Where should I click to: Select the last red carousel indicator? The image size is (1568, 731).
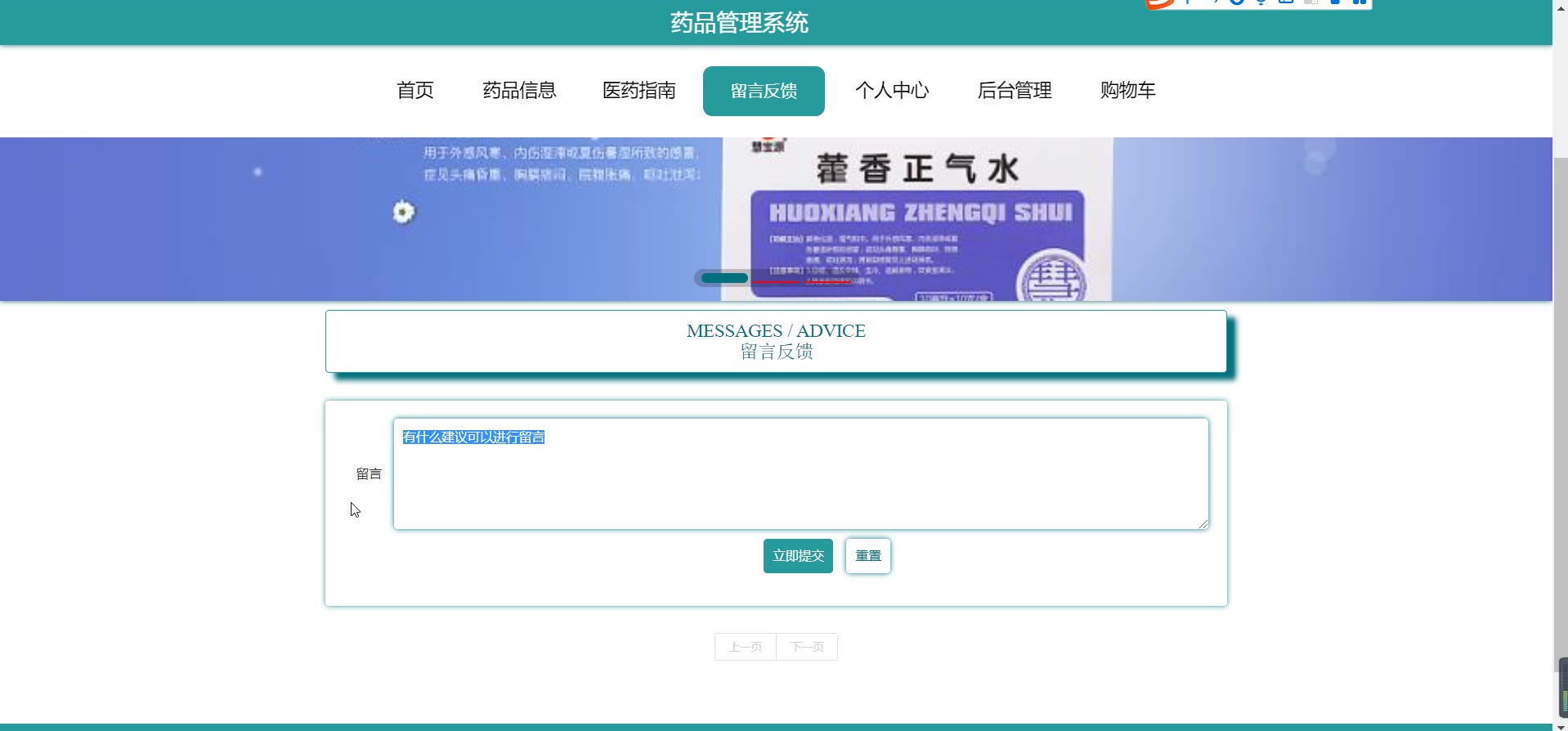[x=828, y=281]
